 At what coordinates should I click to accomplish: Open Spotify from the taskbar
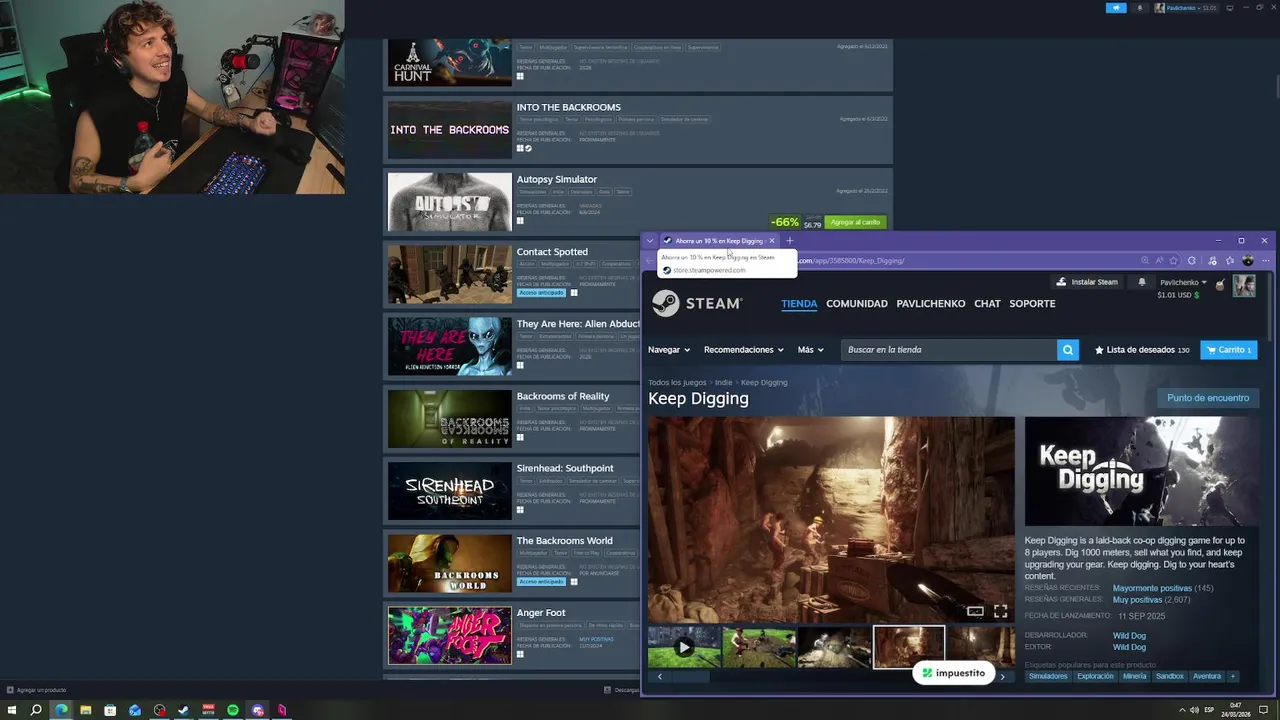tap(232, 710)
